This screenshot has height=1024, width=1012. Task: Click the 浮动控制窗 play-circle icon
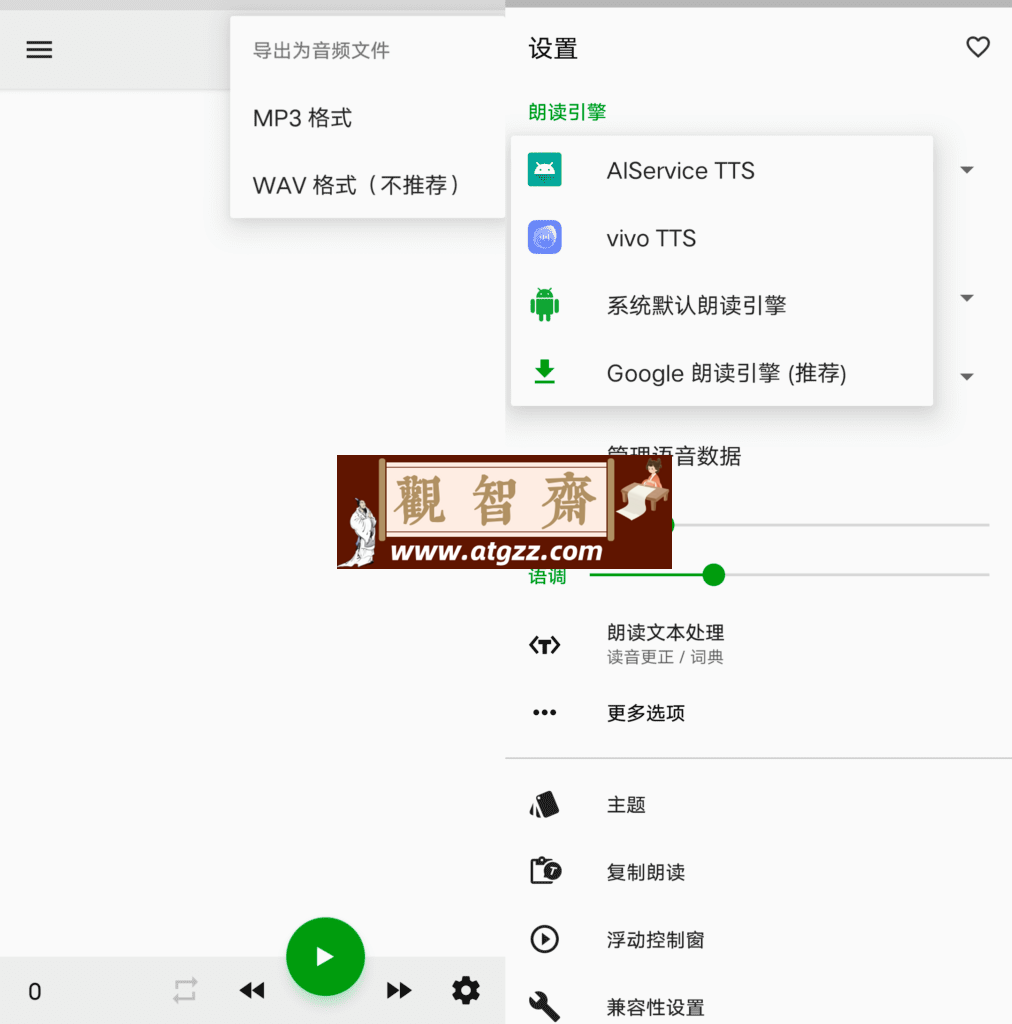point(545,939)
